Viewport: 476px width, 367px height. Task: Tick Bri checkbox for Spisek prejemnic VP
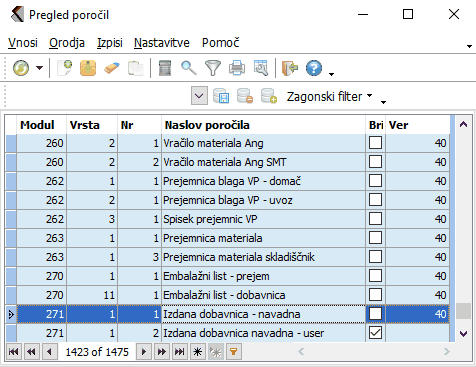(375, 219)
